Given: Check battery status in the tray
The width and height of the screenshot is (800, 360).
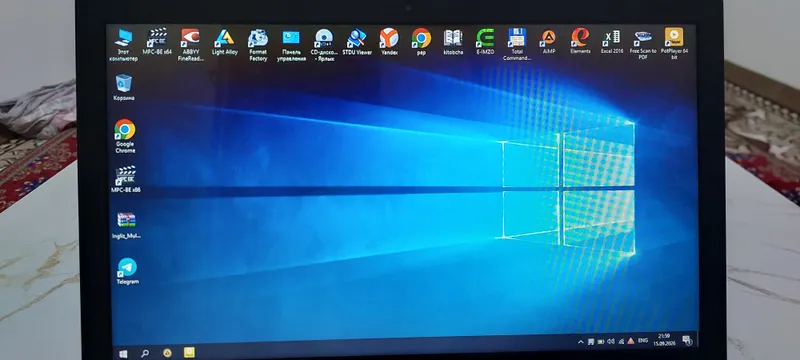Looking at the screenshot, I should 601,341.
